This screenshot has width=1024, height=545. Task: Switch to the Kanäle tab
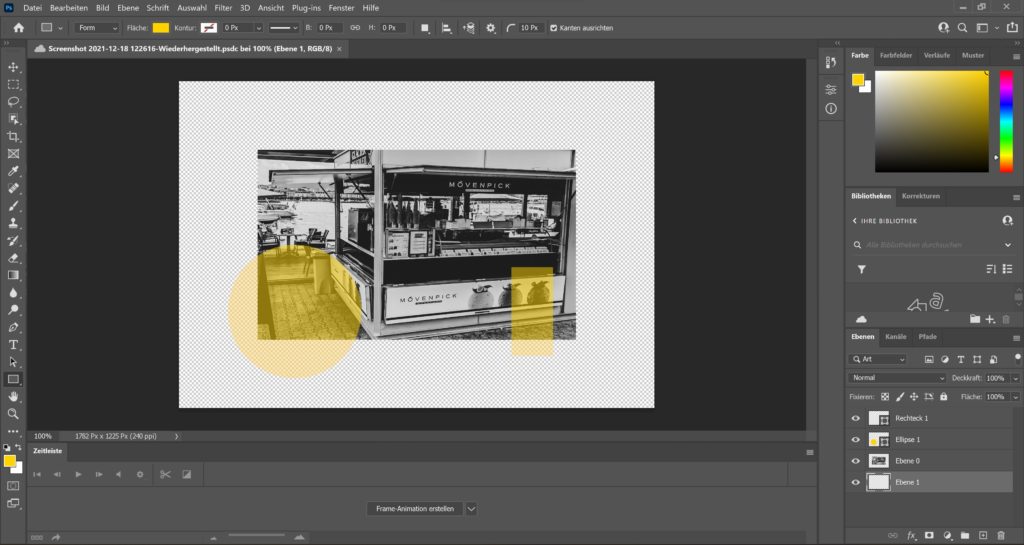pyautogui.click(x=895, y=337)
